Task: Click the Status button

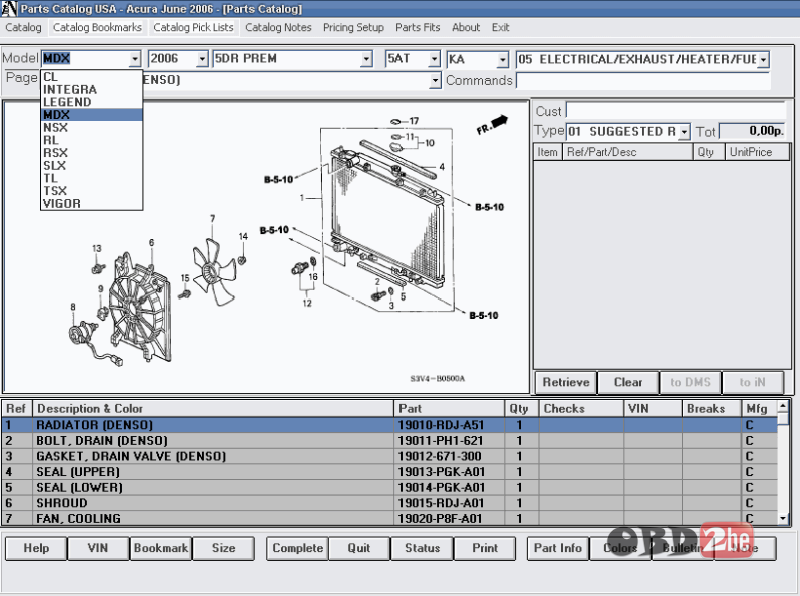Action: tap(422, 548)
